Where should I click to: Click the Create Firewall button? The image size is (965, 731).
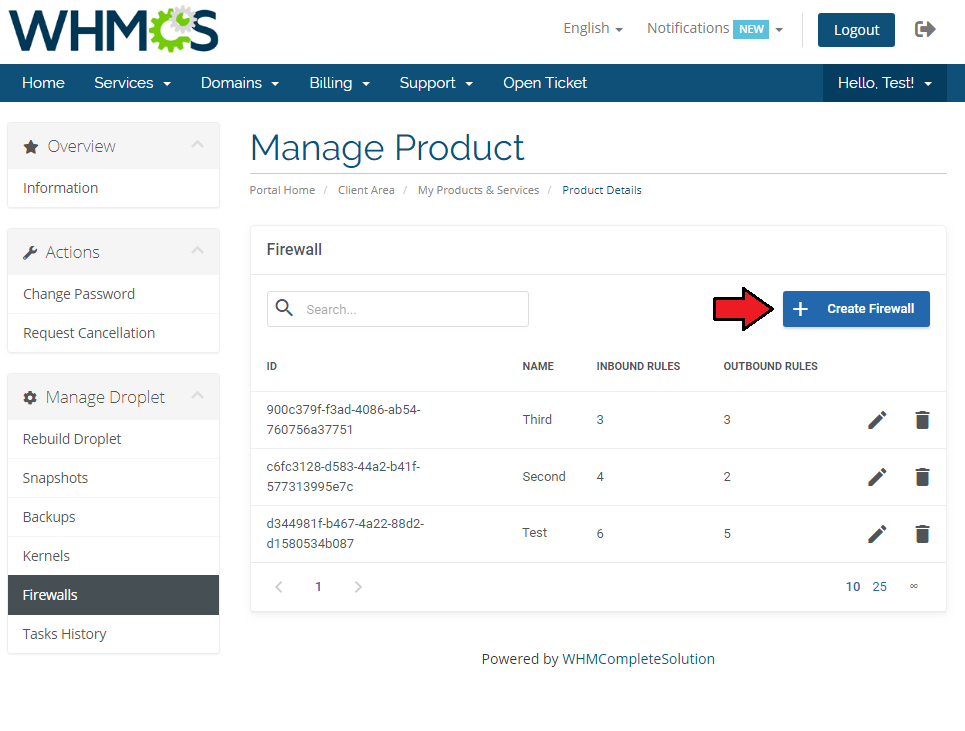click(856, 309)
